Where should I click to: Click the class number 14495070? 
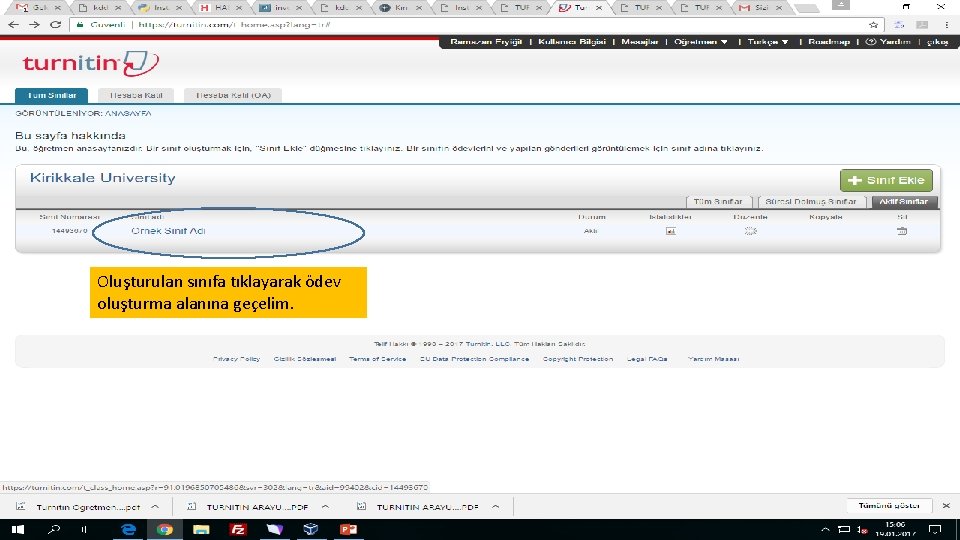70,231
